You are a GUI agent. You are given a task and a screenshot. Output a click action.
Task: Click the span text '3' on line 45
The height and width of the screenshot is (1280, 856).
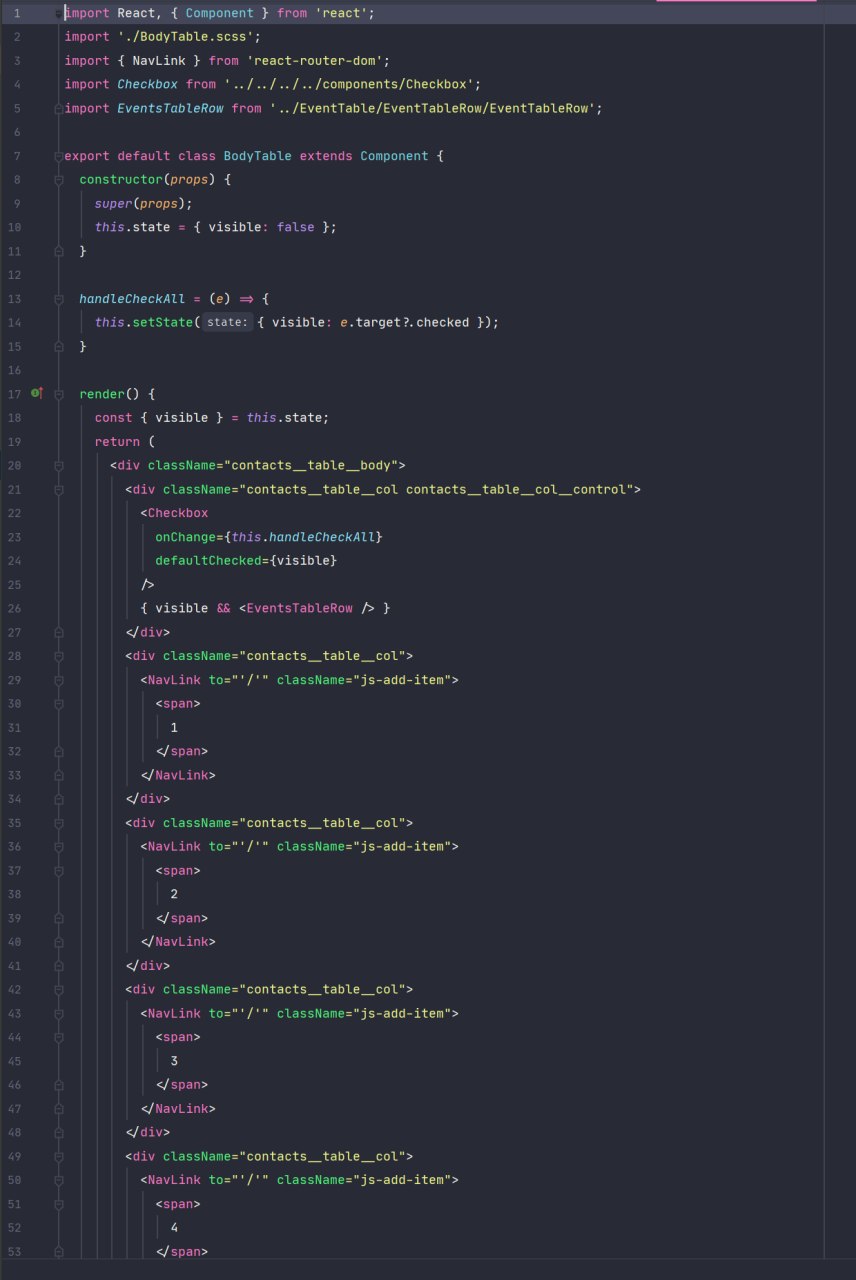point(175,1061)
